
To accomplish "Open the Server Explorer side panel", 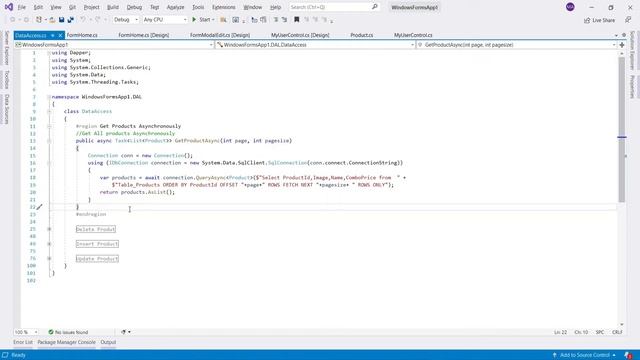I will 7,48.
